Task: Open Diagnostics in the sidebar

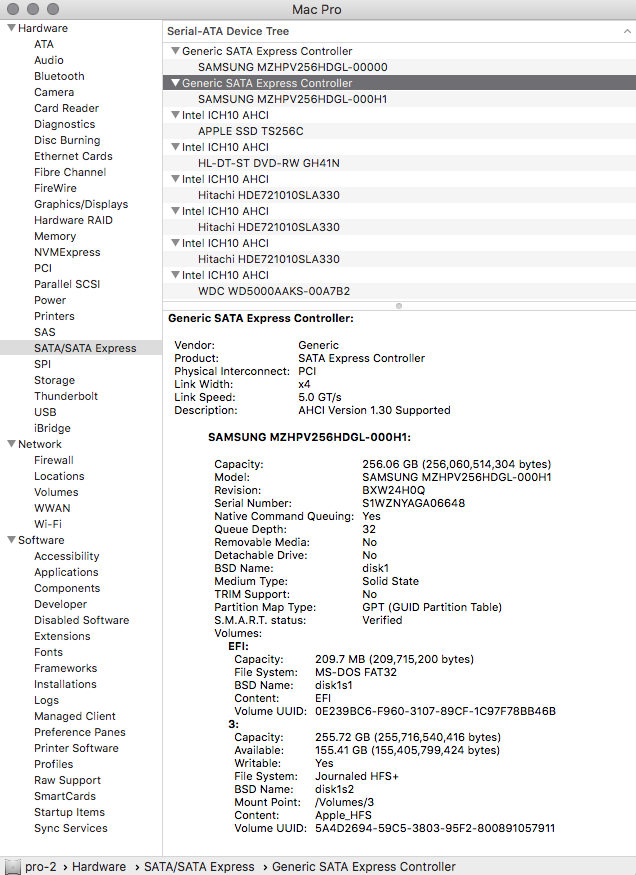Action: point(64,124)
